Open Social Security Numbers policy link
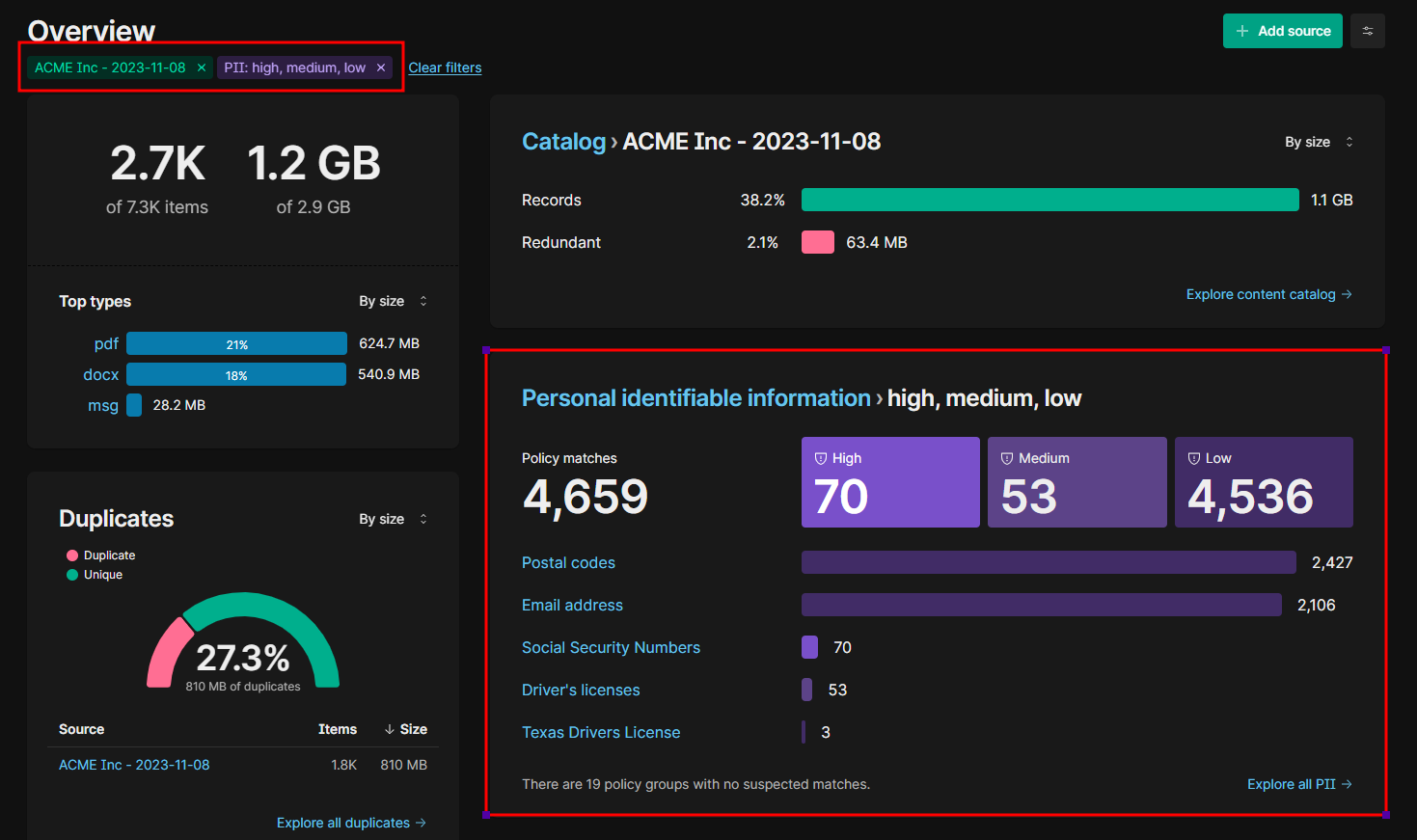Screen dimensions: 1417x840 (611, 647)
